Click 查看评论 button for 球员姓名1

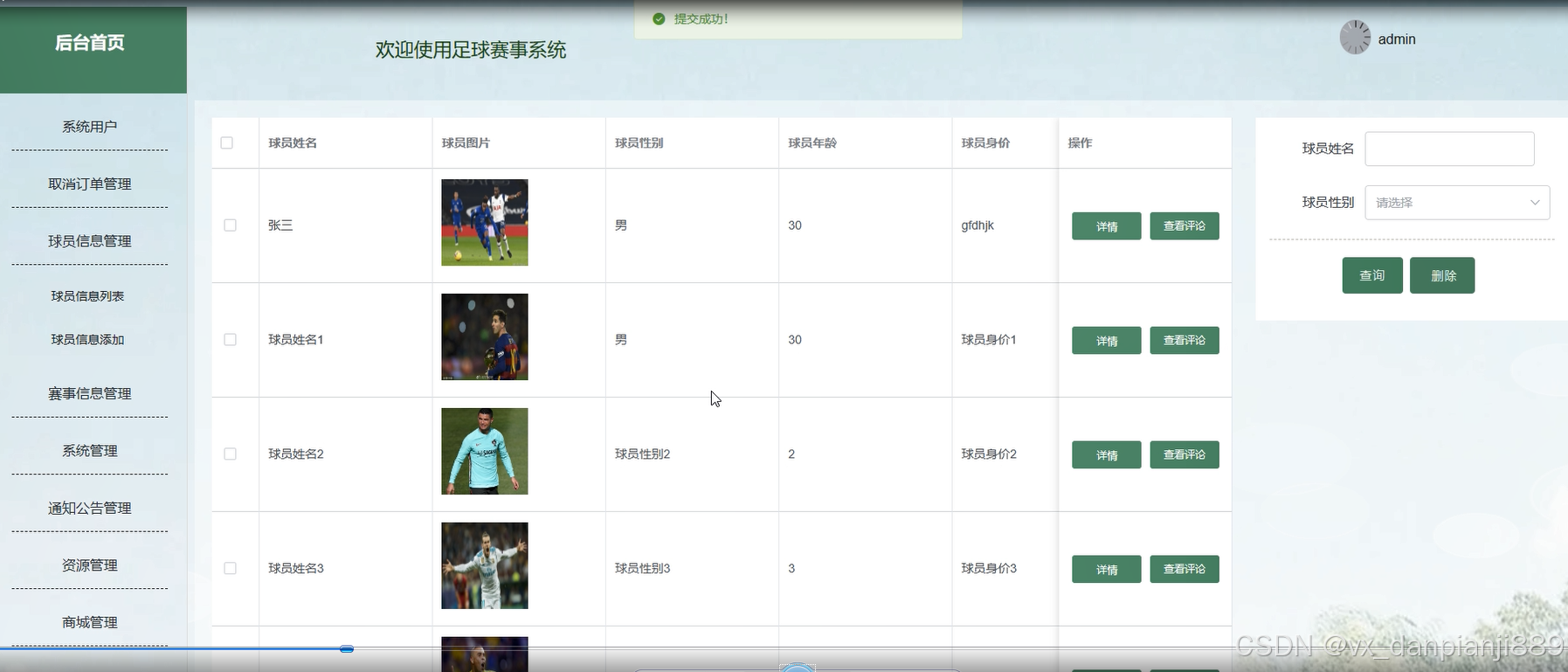pos(1185,341)
